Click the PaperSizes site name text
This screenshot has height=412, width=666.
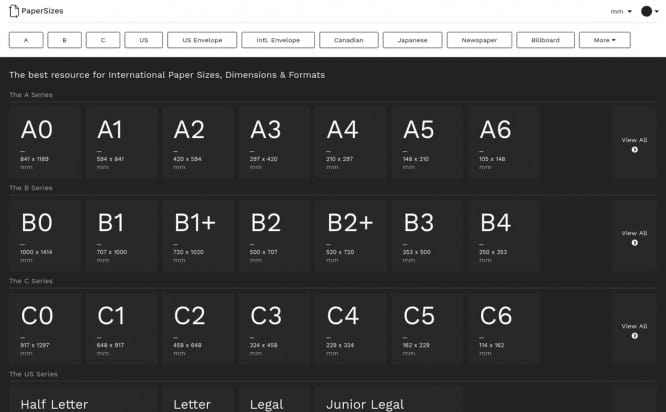[x=42, y=11]
